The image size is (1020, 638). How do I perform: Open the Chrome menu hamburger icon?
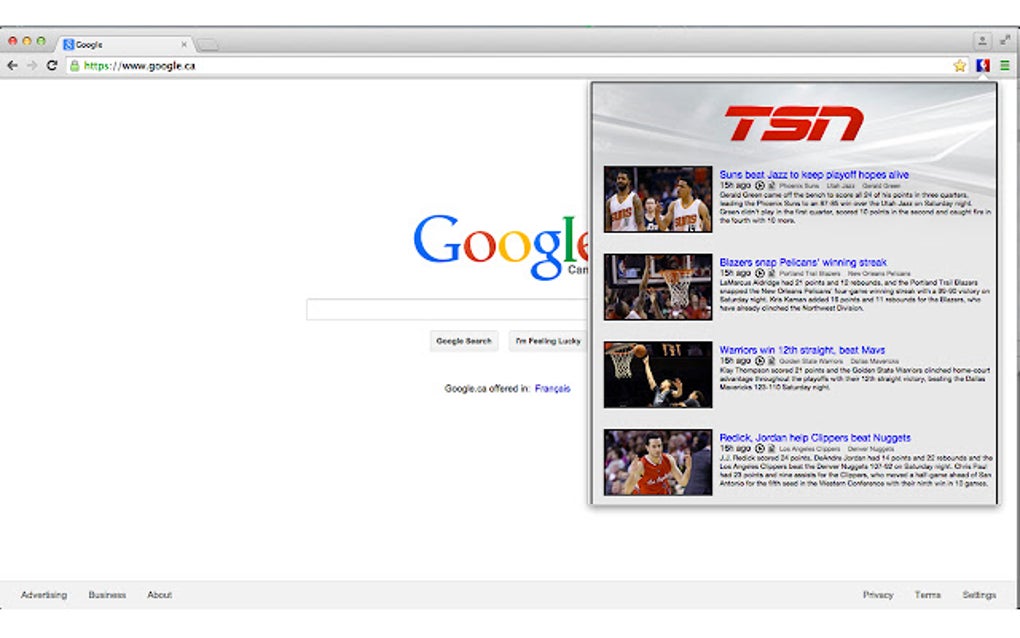coord(1003,64)
